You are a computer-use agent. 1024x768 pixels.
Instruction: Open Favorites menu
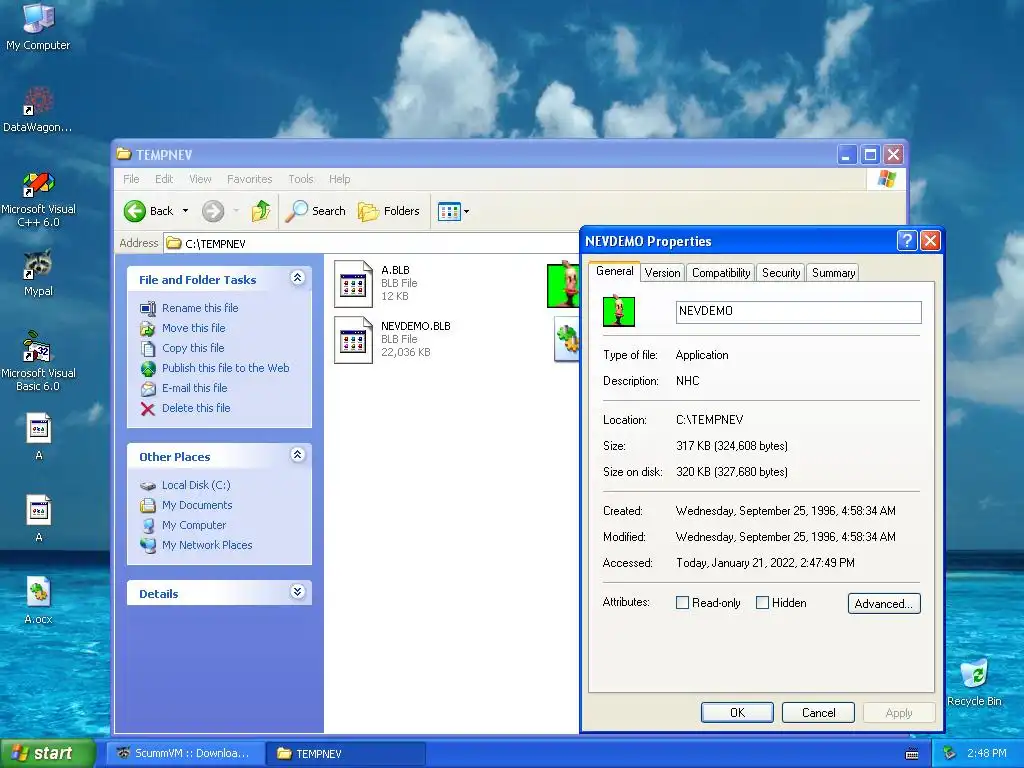249,179
